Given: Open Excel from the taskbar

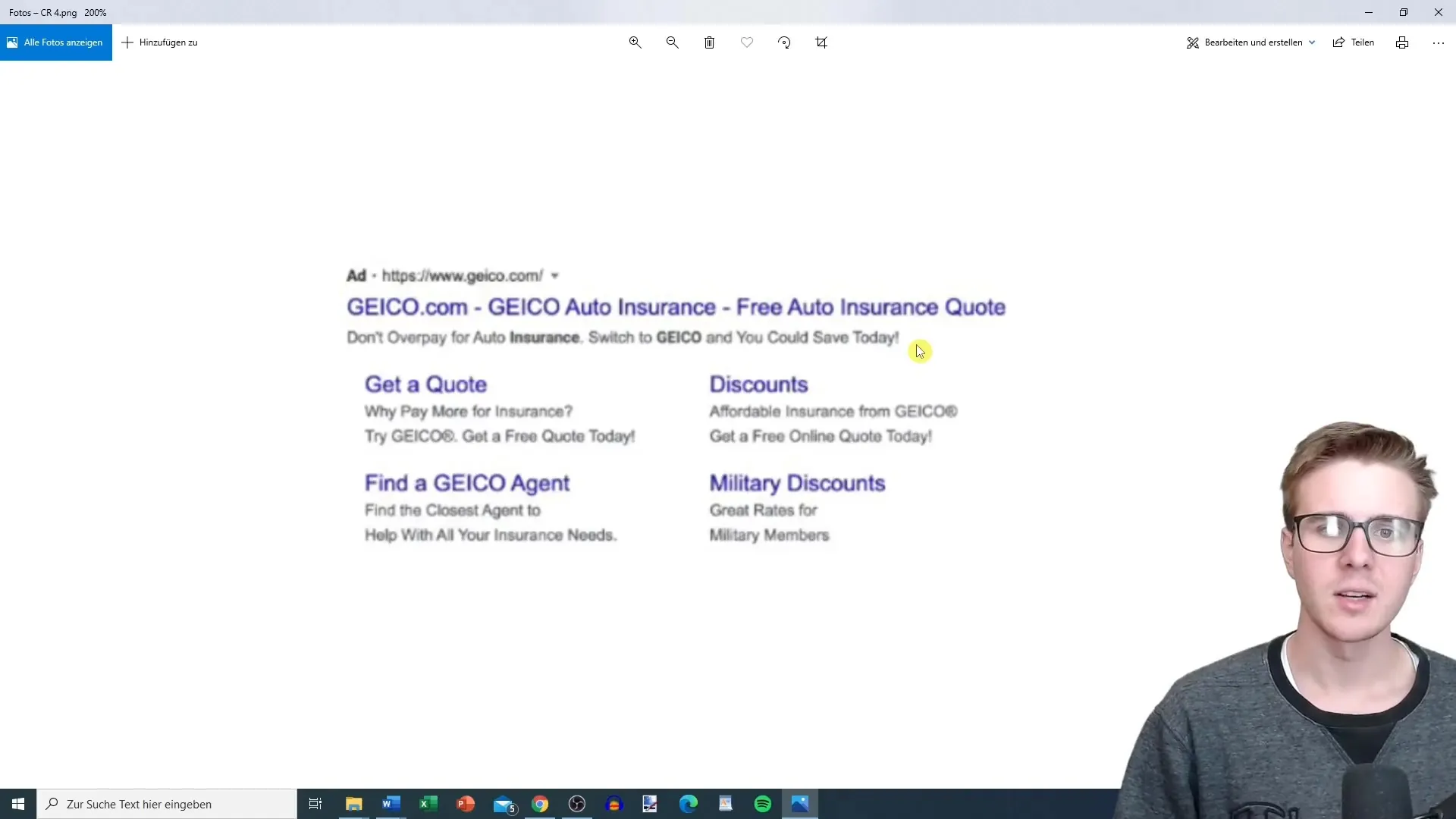Looking at the screenshot, I should click(x=428, y=804).
